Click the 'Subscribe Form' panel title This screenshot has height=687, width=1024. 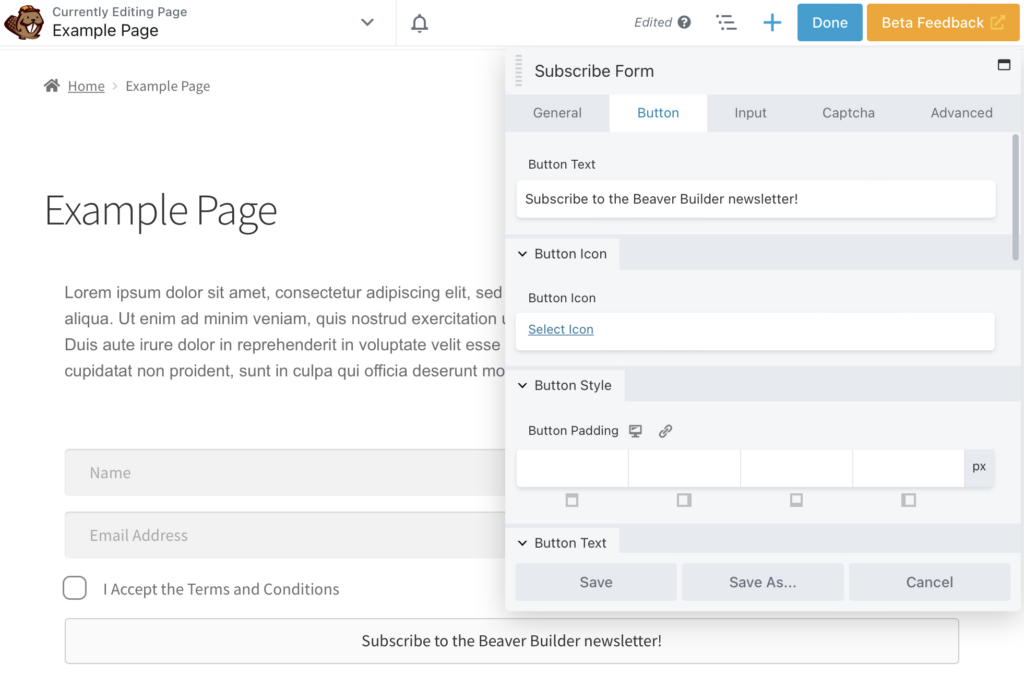(594, 71)
